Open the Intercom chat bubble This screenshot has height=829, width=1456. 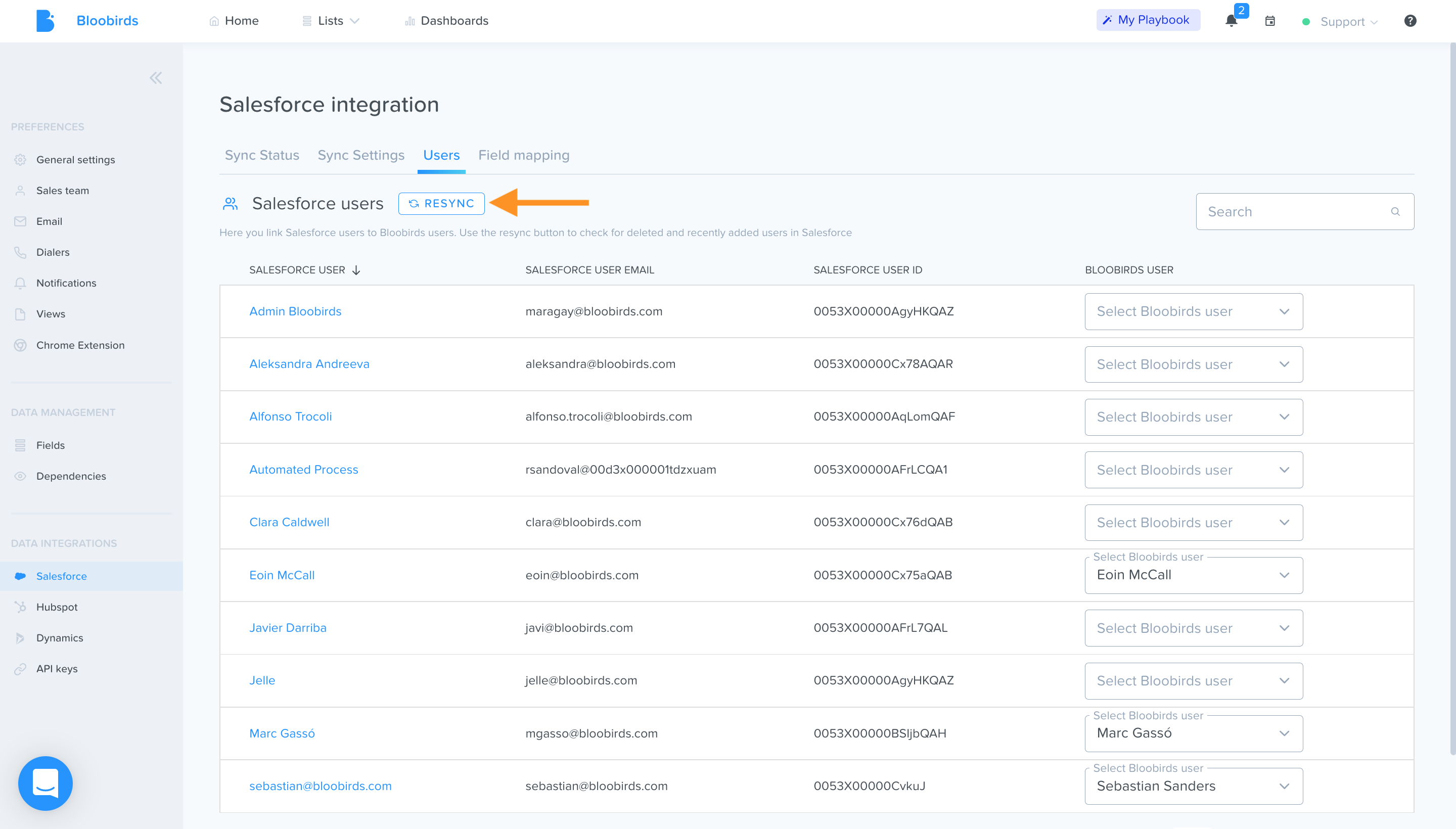[x=45, y=783]
